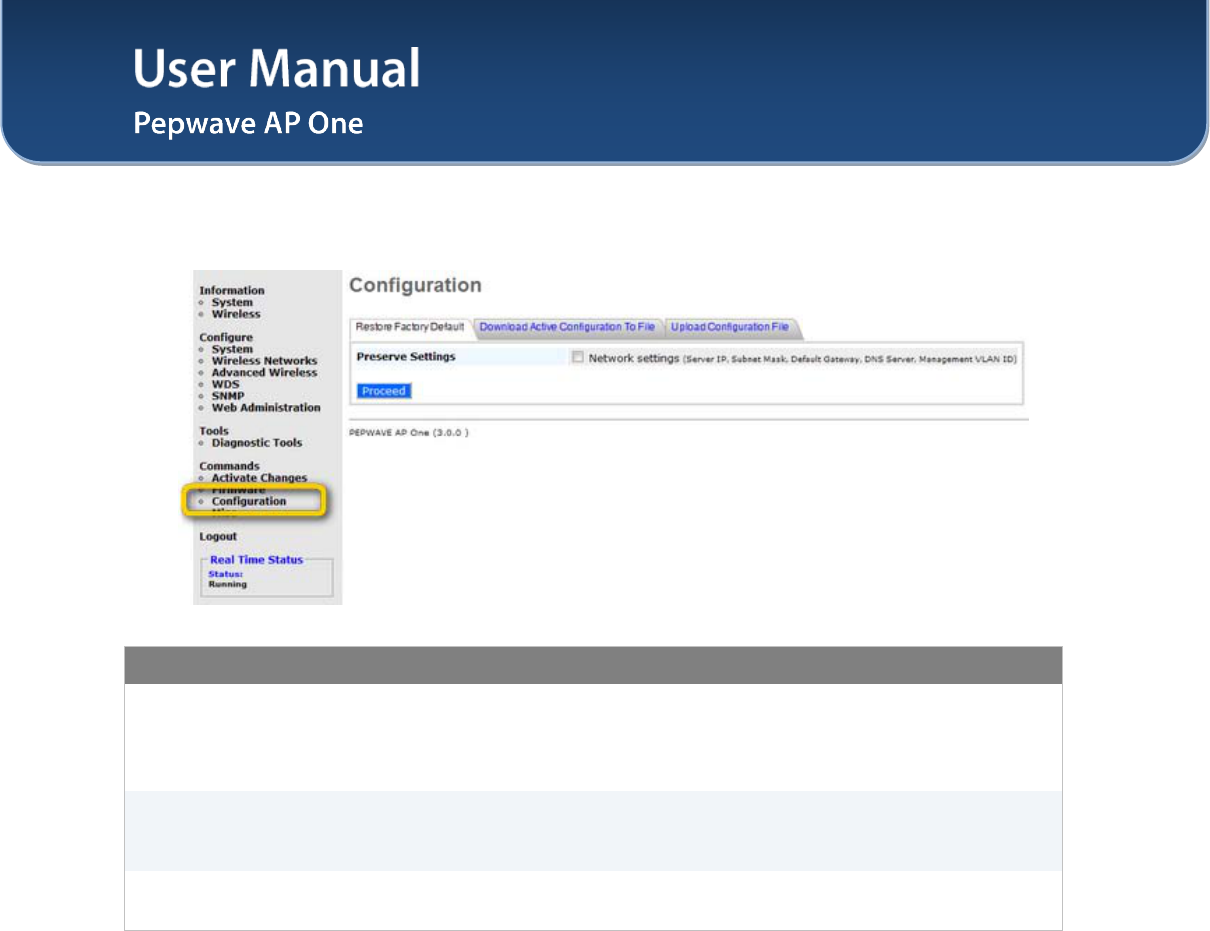Open the SNMP configuration page
The image size is (1210, 931).
tap(228, 396)
